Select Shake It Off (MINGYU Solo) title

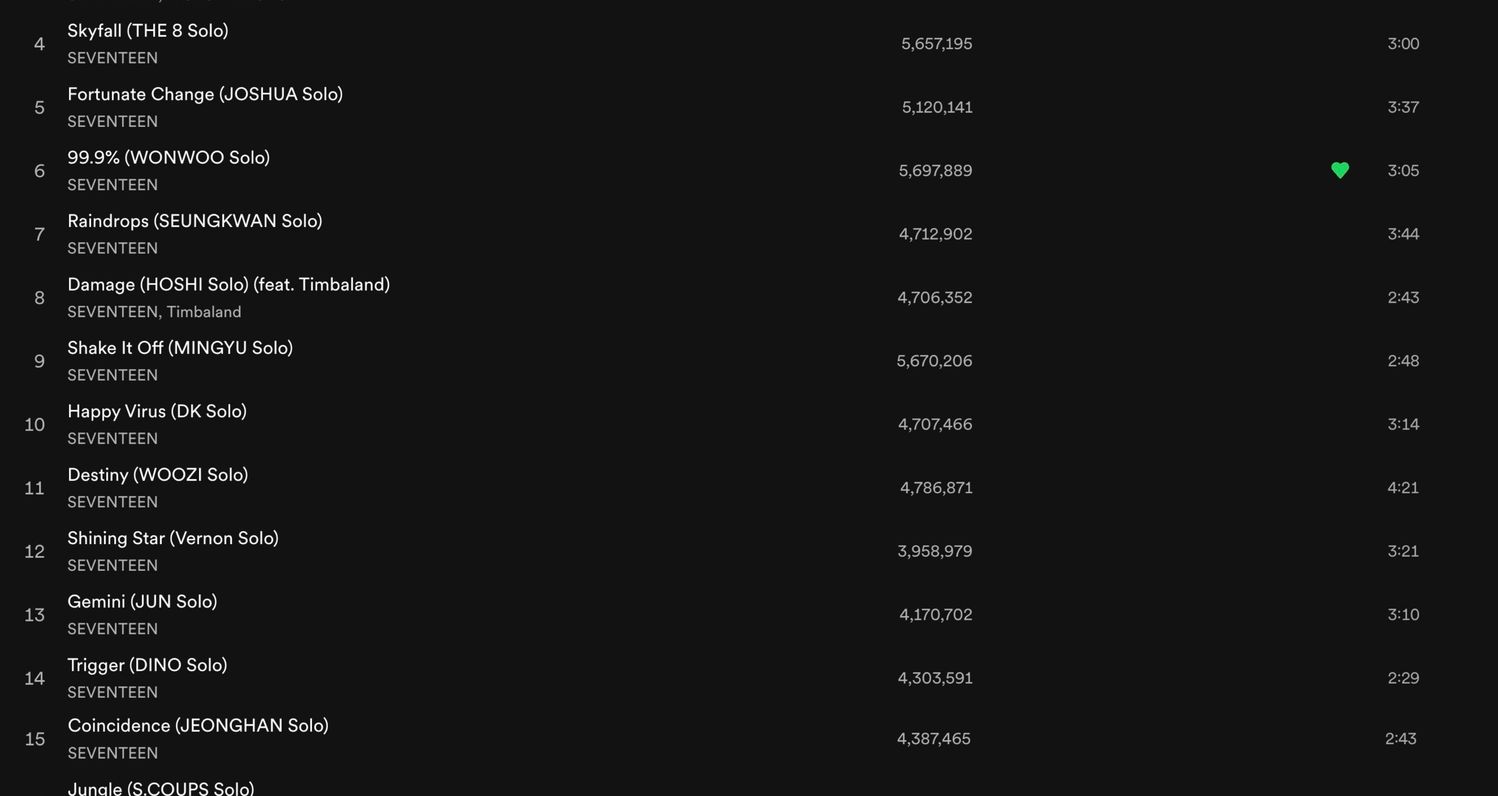coord(180,348)
